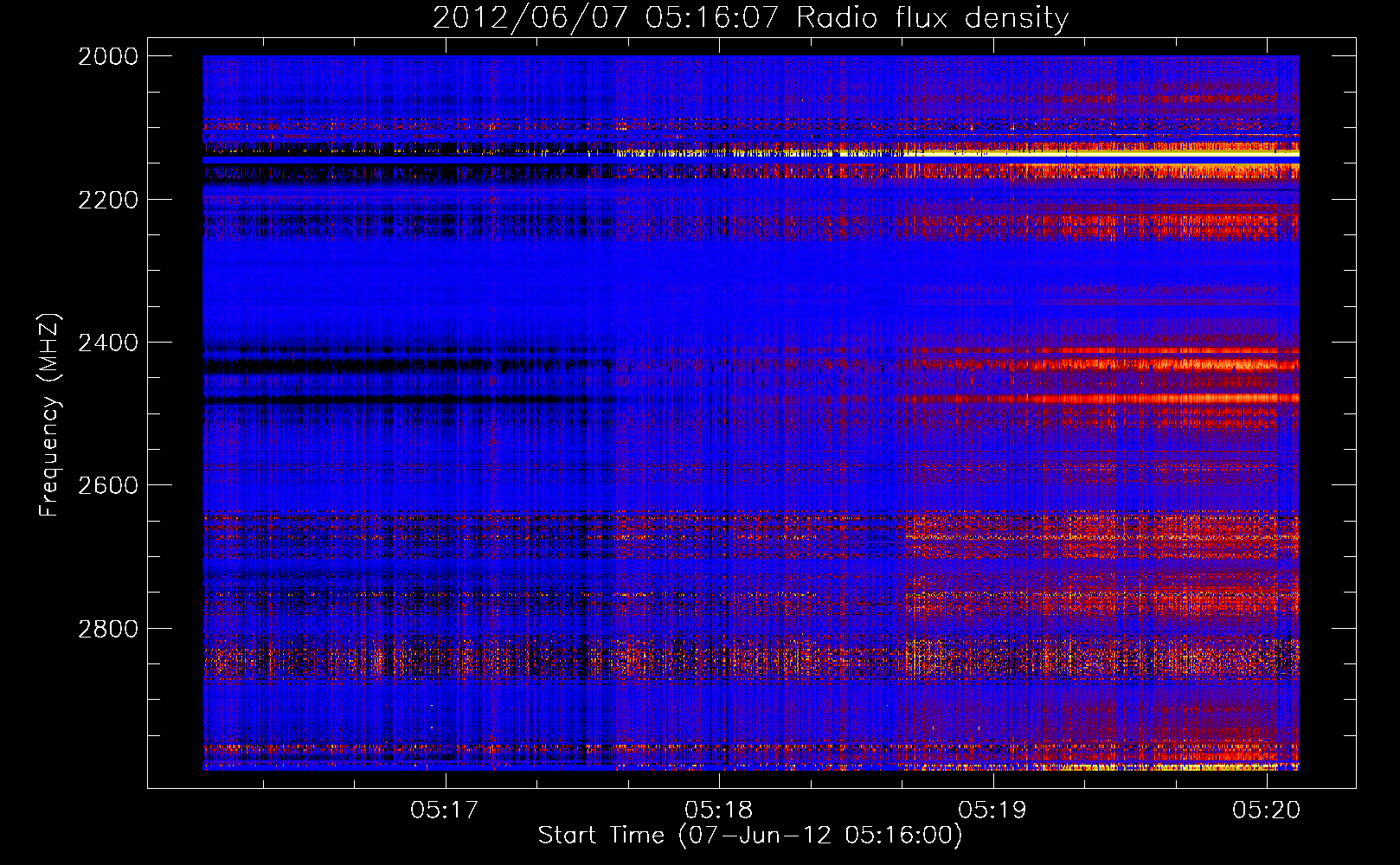Click the '05:18' time axis label
This screenshot has height=865, width=1400.
[x=719, y=810]
